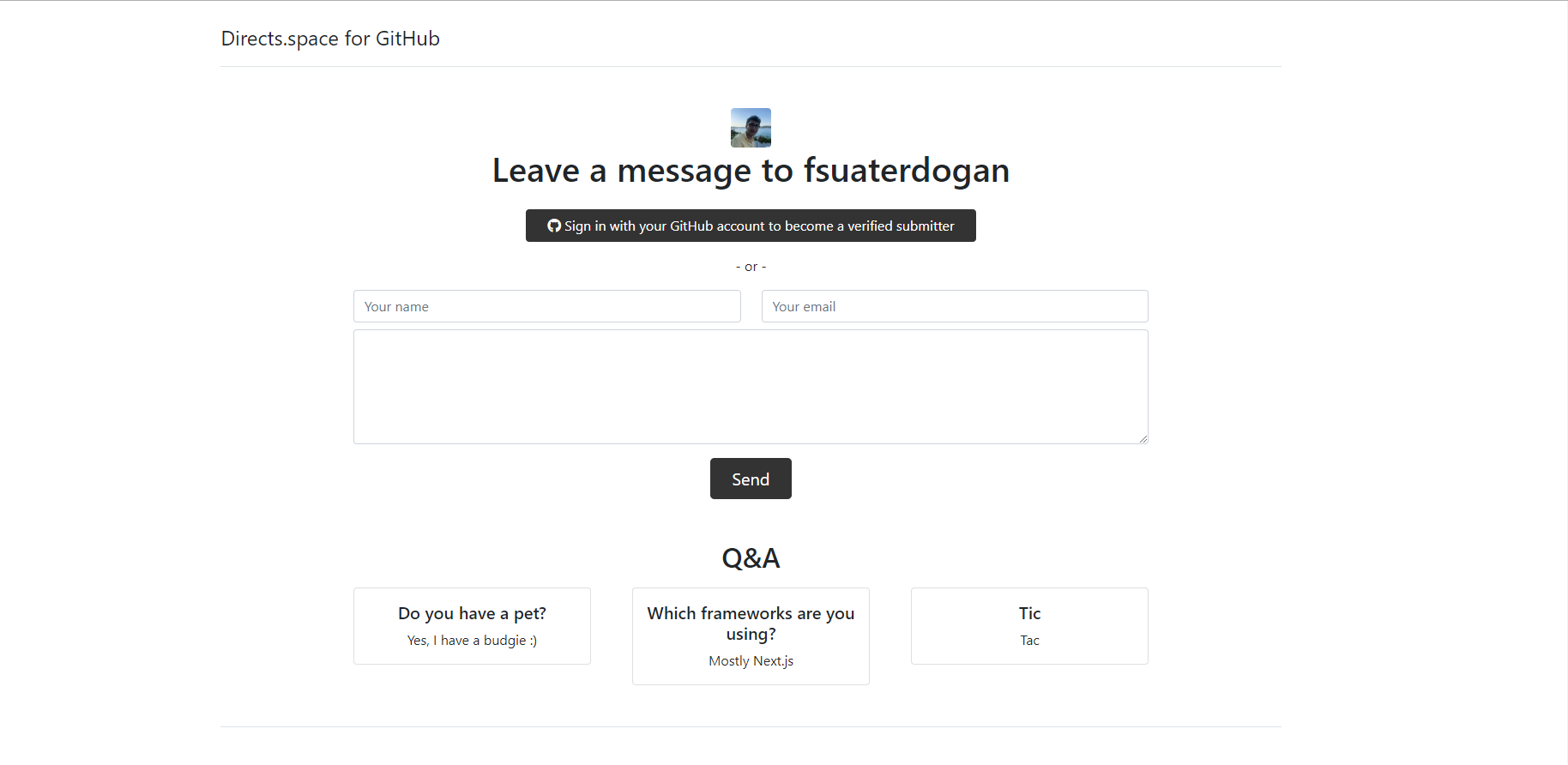The height and width of the screenshot is (765, 1568).
Task: Click the 'Leave a message to fsuaterdogan' heading
Action: (x=751, y=171)
